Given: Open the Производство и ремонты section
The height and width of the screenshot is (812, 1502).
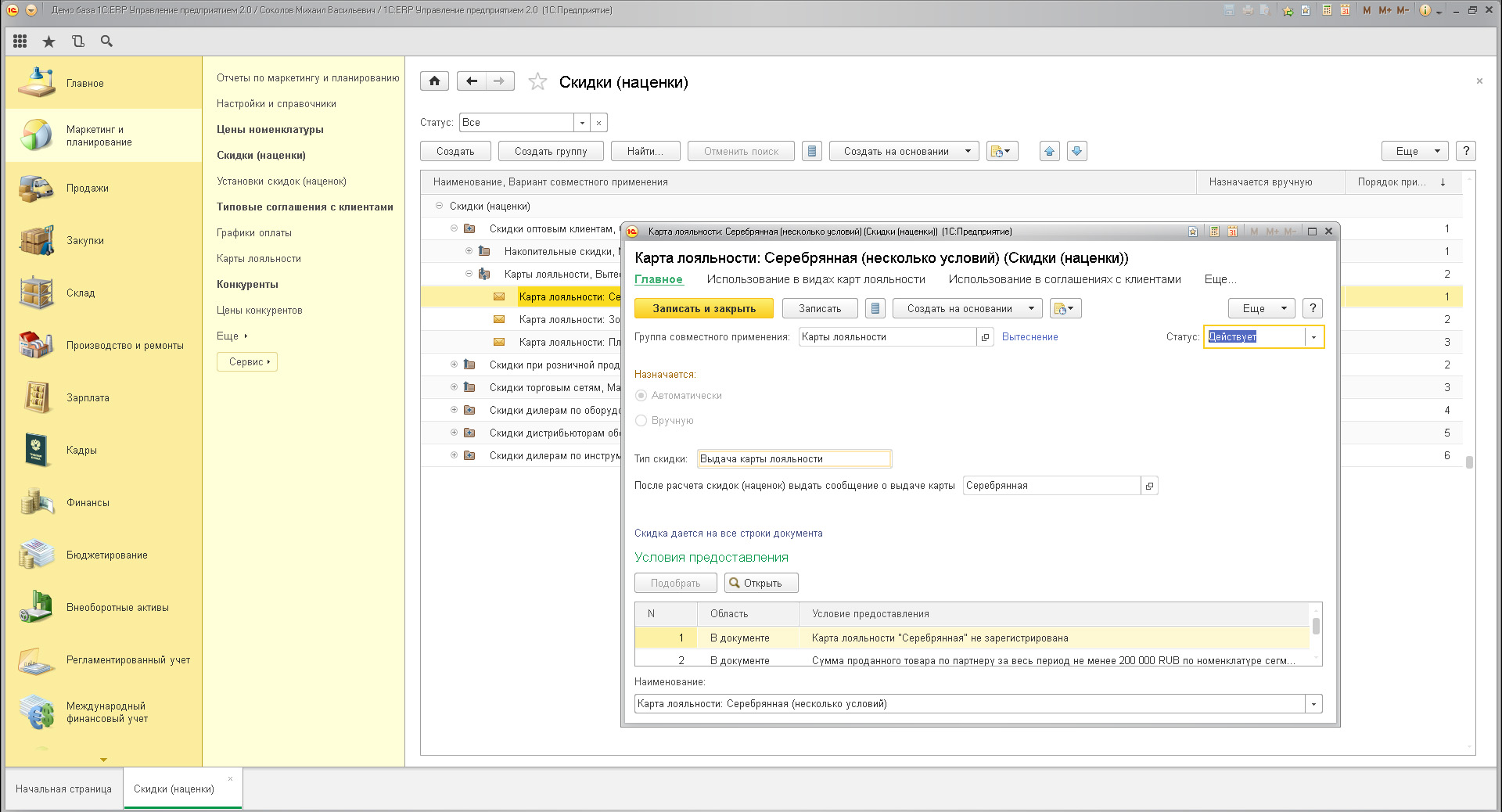Looking at the screenshot, I should click(x=103, y=345).
